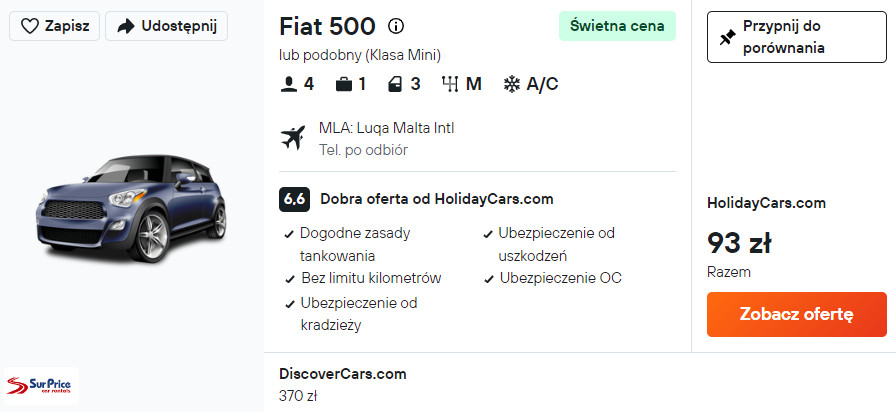Click the airplane pickup location icon

coord(294,138)
